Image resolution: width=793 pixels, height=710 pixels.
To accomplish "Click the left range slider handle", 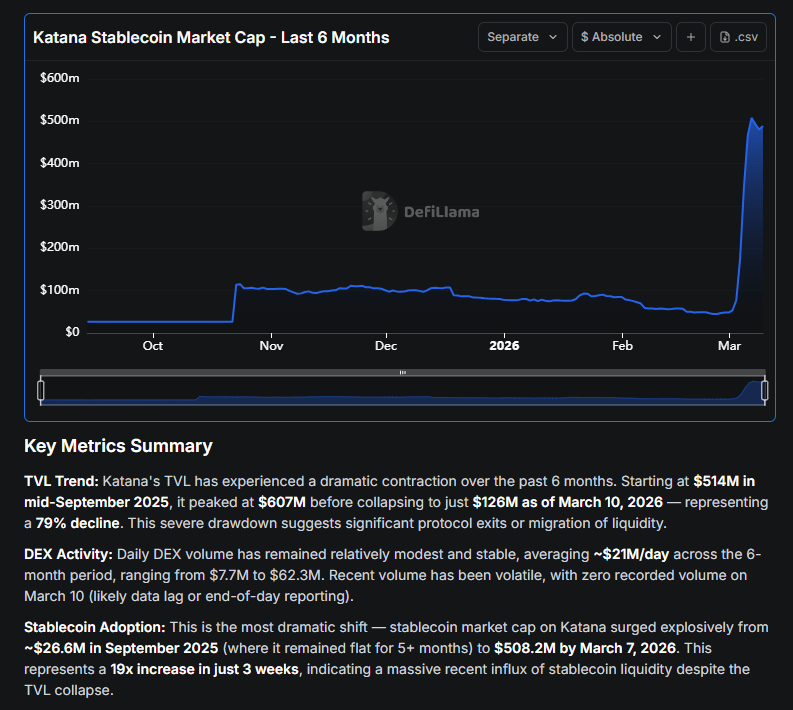I will [41, 390].
